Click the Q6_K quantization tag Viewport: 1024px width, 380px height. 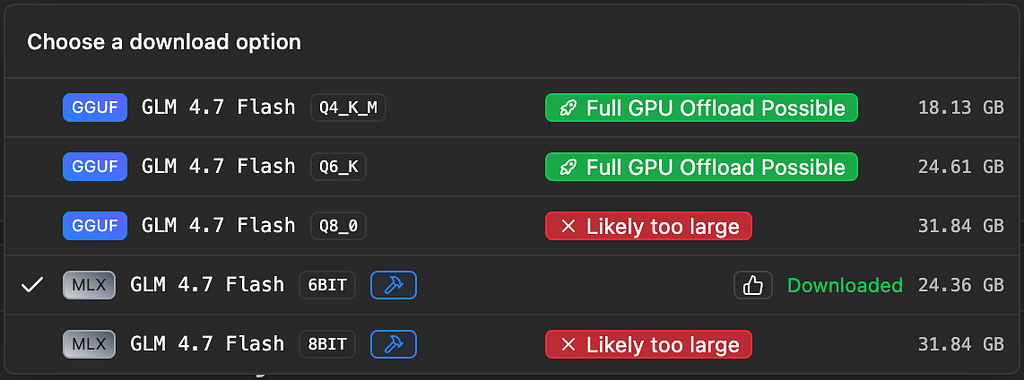338,167
